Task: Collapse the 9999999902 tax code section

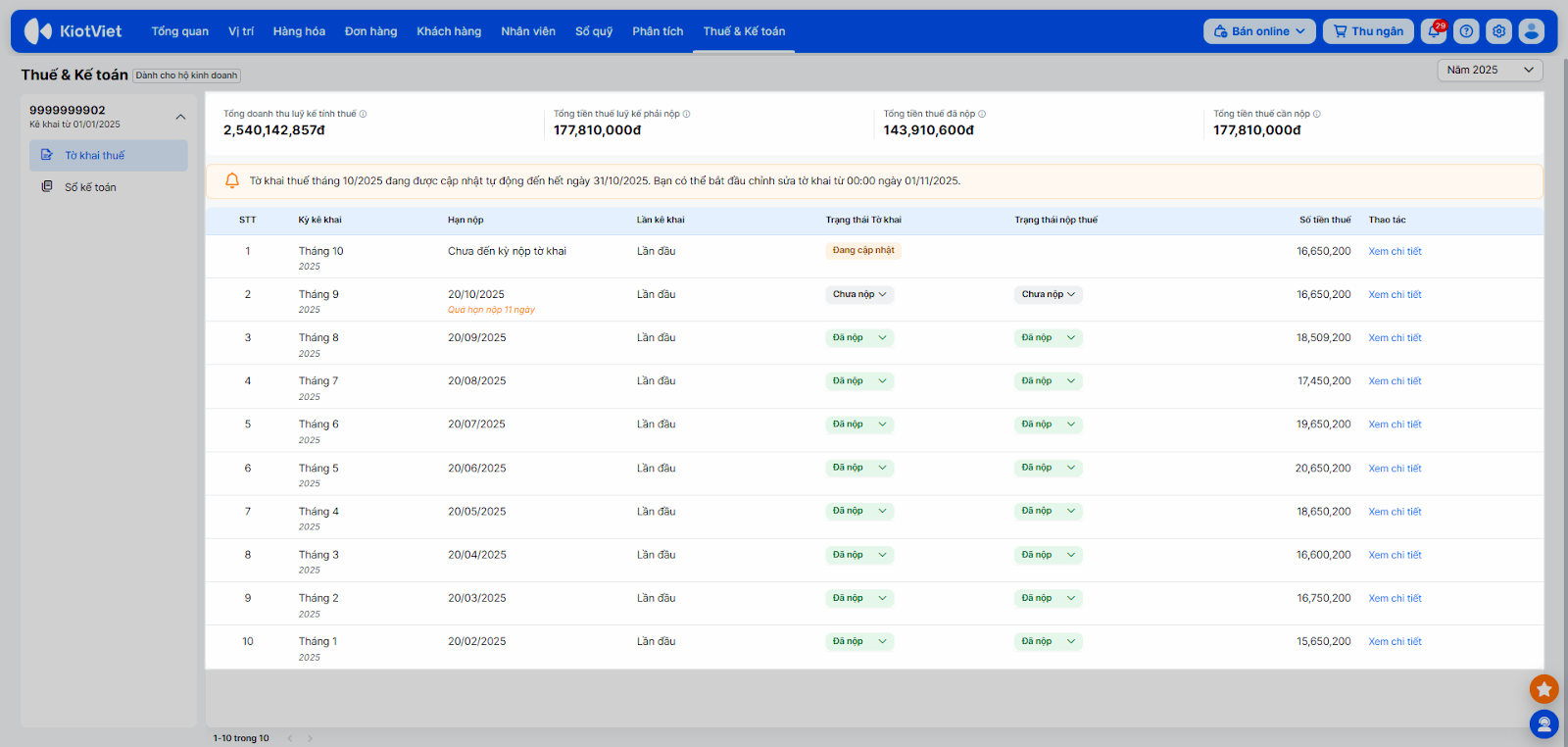Action: [x=180, y=117]
